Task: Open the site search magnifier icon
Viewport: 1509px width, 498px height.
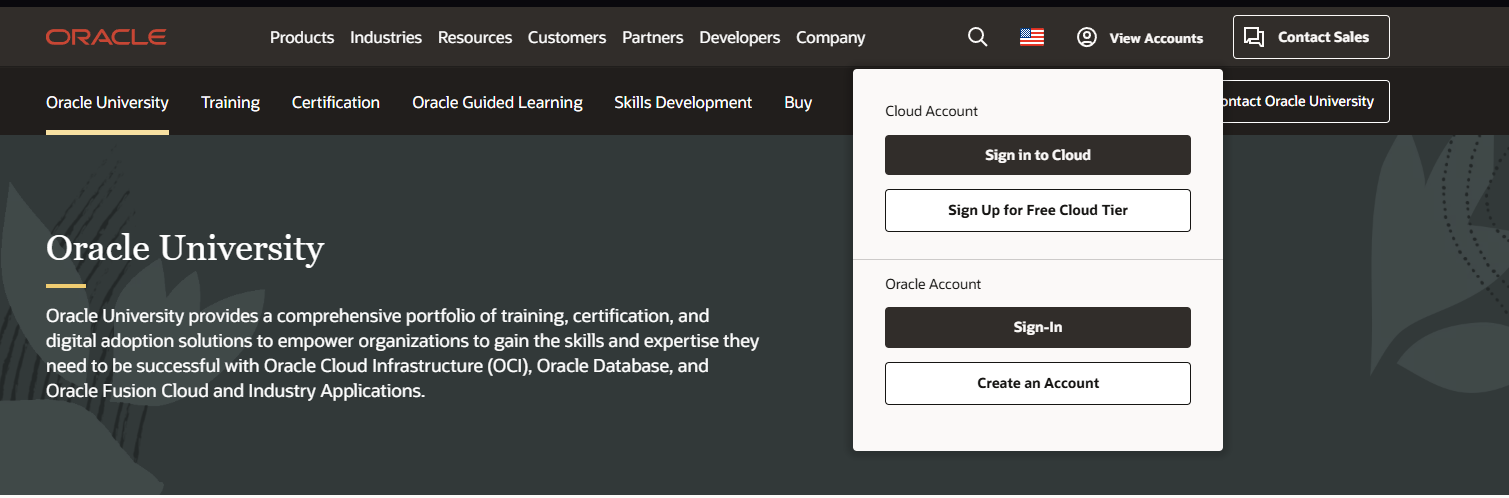Action: (978, 37)
